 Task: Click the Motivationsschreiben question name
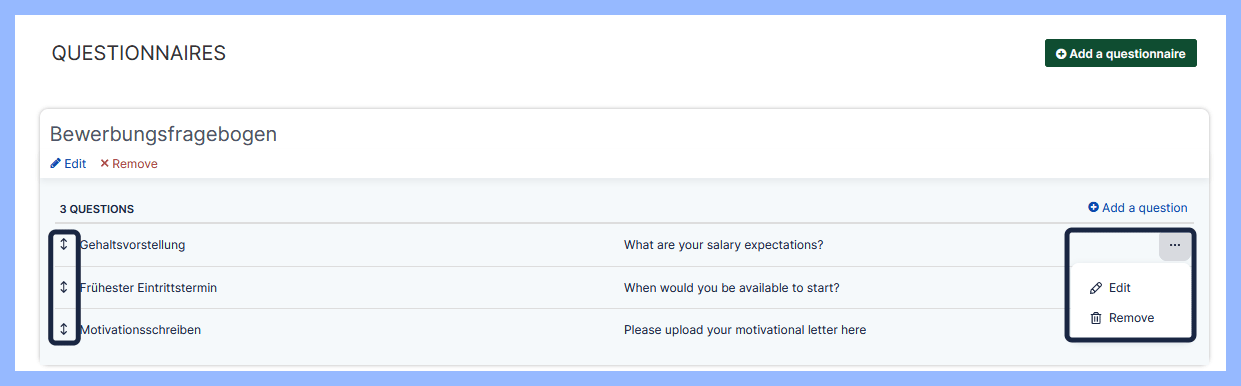click(x=140, y=330)
